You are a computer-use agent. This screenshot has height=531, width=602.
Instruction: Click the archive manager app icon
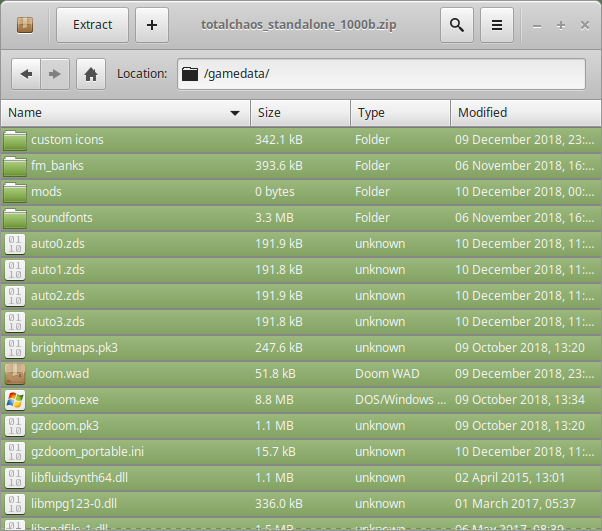pyautogui.click(x=25, y=25)
